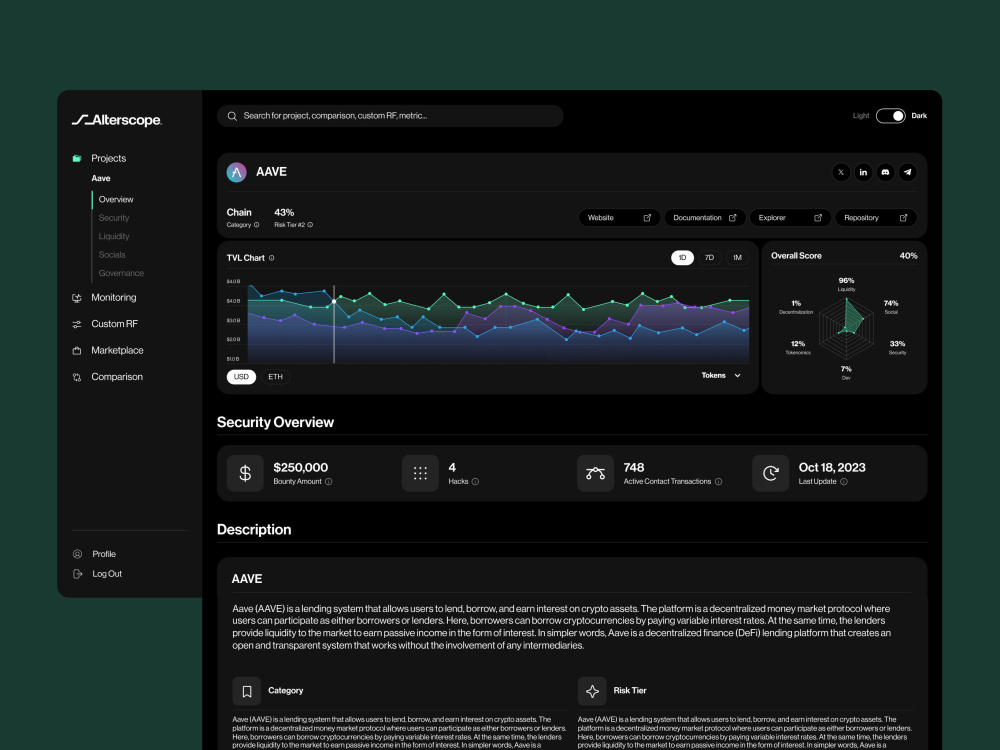Click the Projects folder icon in sidebar

pyautogui.click(x=77, y=158)
